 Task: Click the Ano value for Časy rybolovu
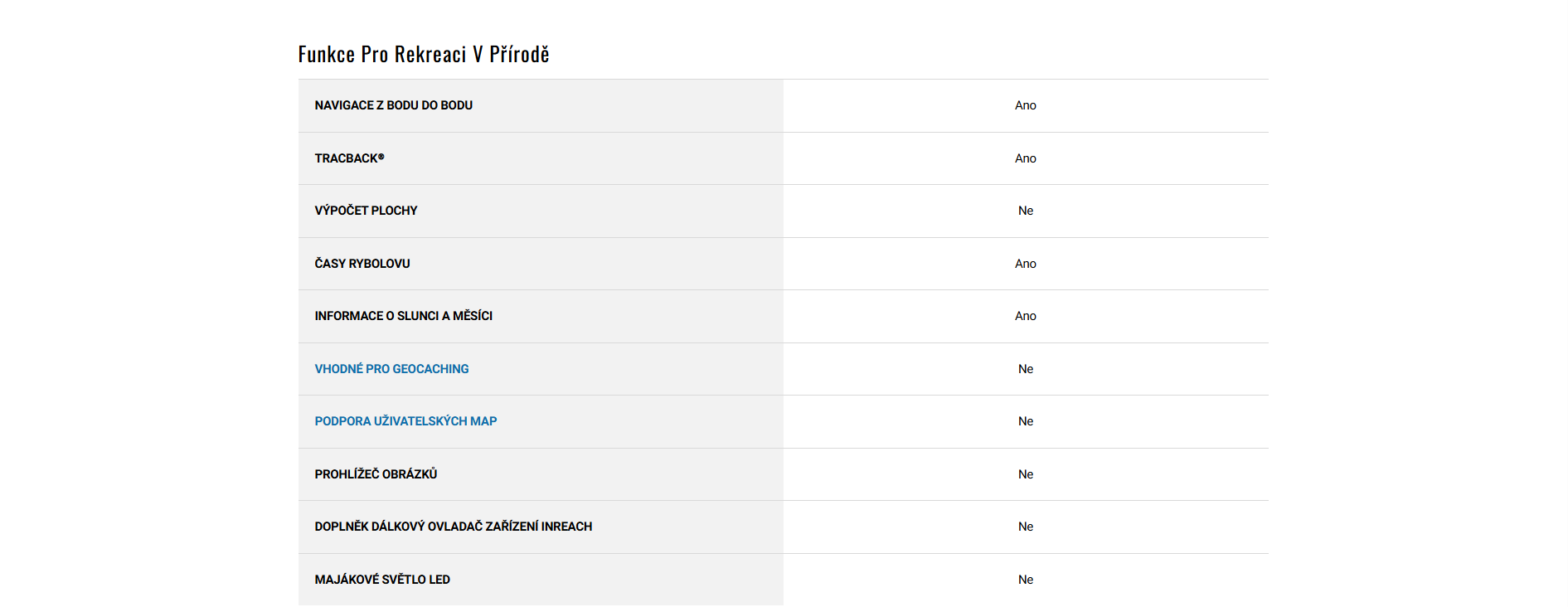[1025, 264]
